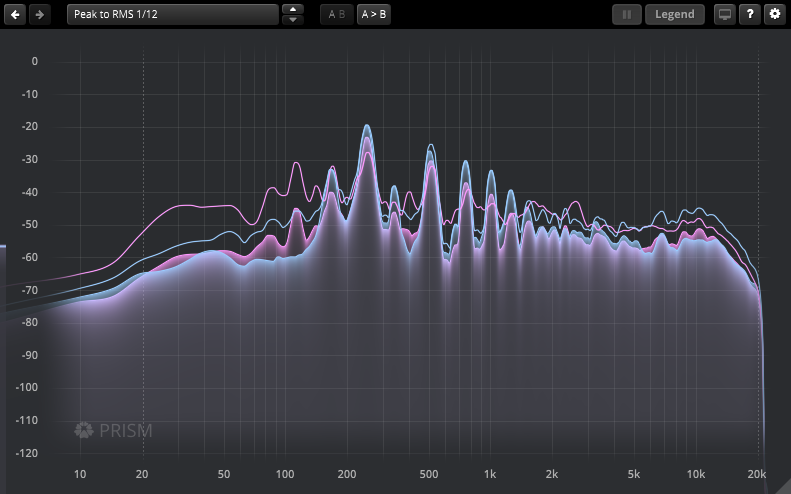
Task: Open the Peak to RMS 1/12 preset dropdown
Action: point(172,14)
